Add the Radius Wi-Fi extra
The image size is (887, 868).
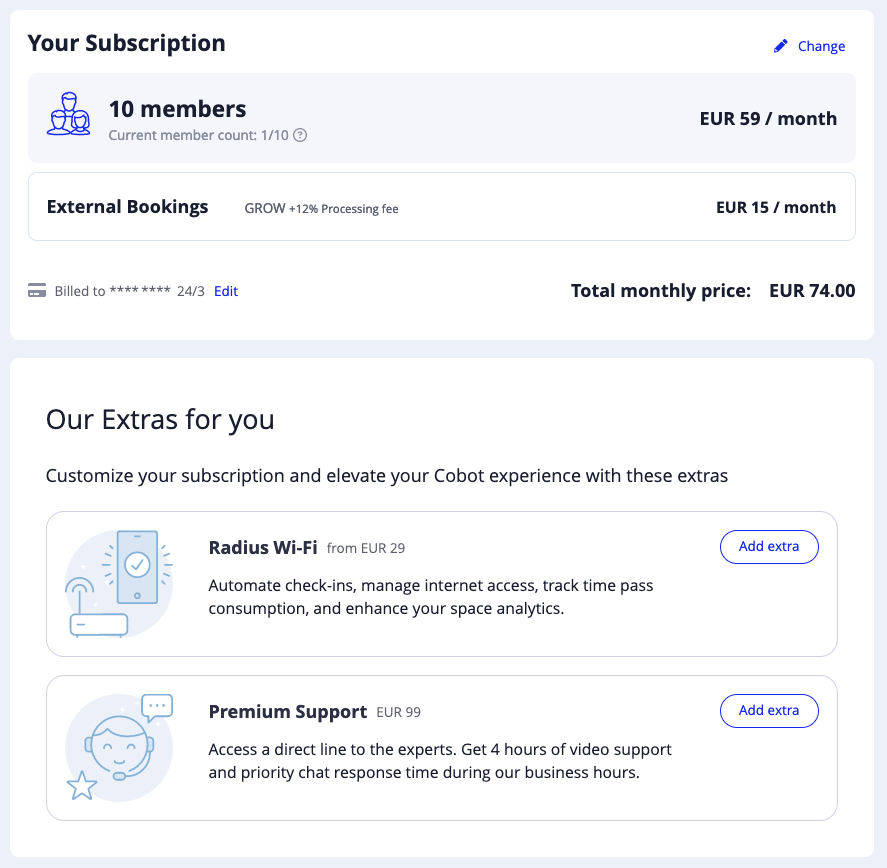click(768, 546)
